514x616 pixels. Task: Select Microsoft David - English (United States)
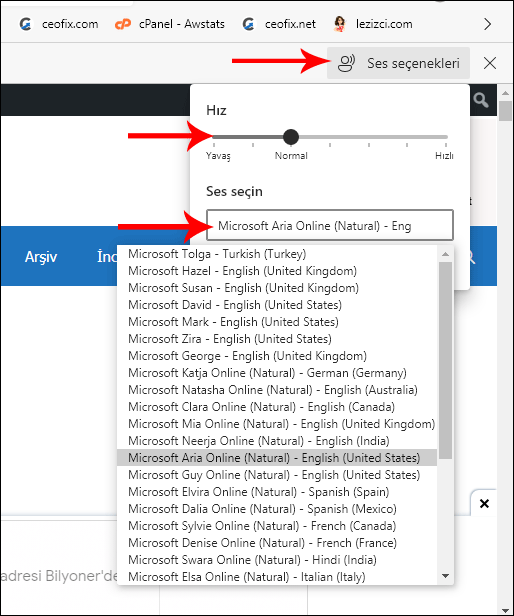pyautogui.click(x=277, y=305)
